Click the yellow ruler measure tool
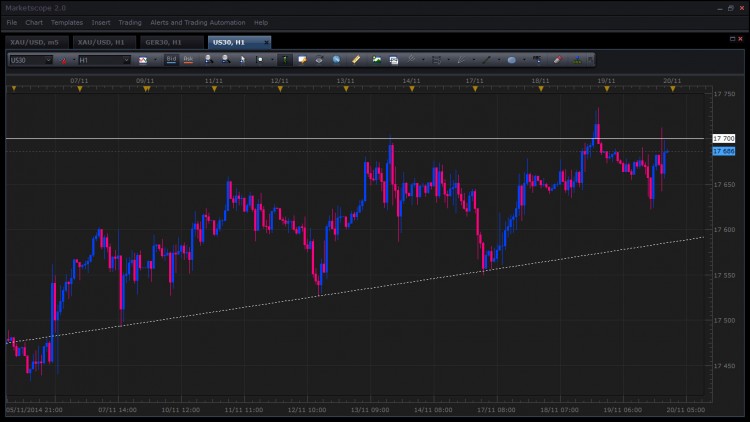 pos(356,59)
